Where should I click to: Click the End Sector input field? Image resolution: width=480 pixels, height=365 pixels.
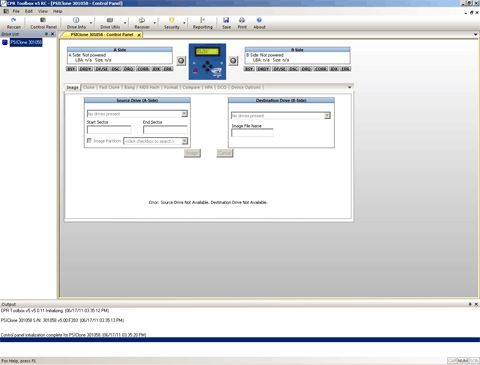coord(165,130)
